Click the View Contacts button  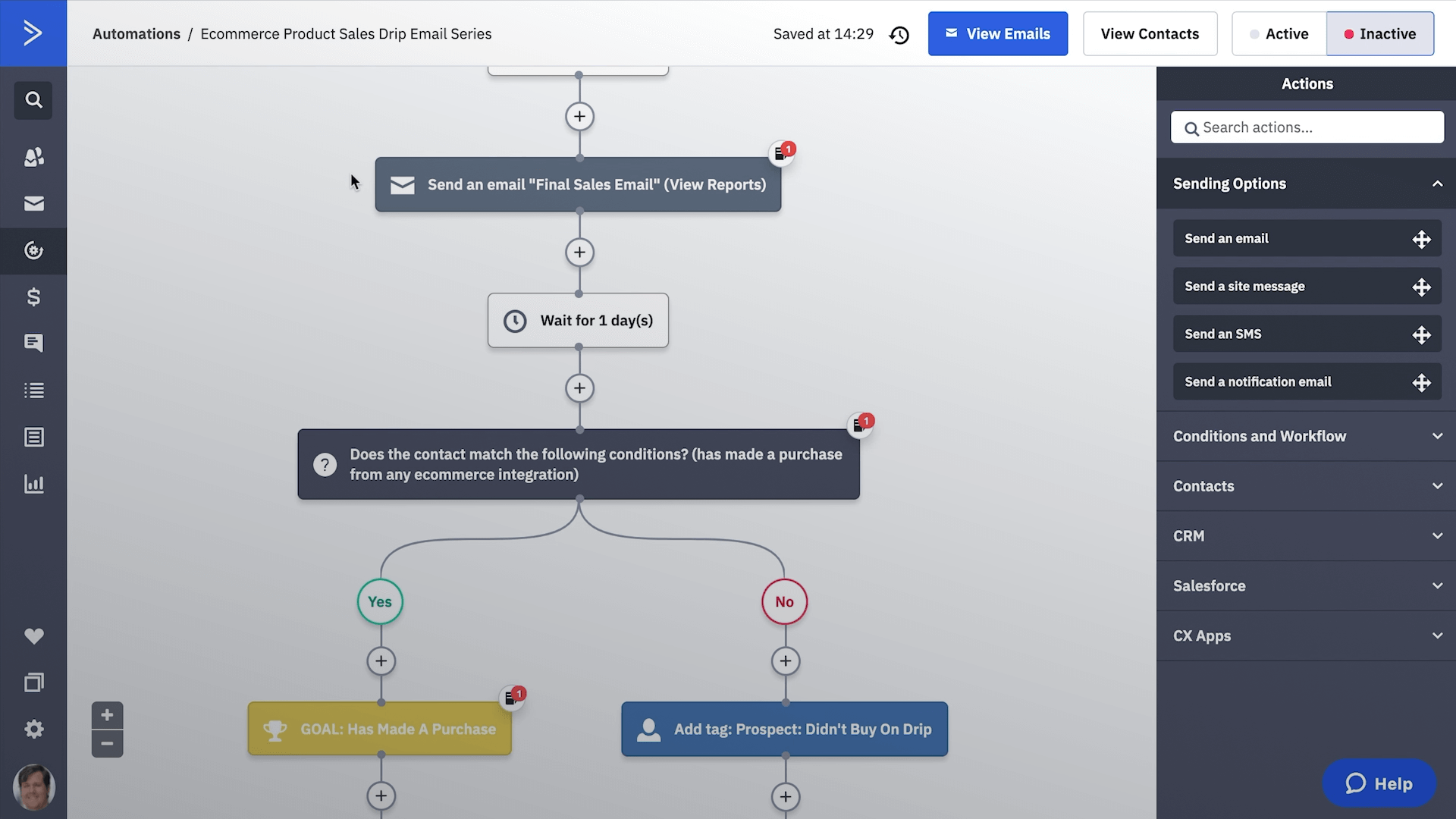pos(1150,34)
